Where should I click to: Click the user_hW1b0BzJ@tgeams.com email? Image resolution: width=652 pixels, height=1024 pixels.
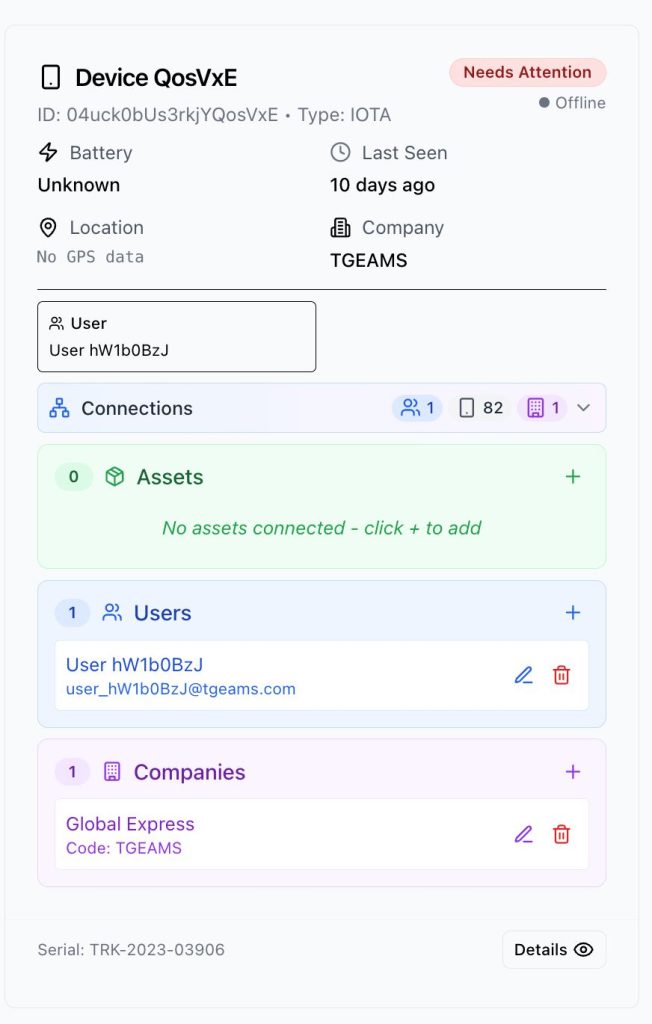[x=181, y=689]
